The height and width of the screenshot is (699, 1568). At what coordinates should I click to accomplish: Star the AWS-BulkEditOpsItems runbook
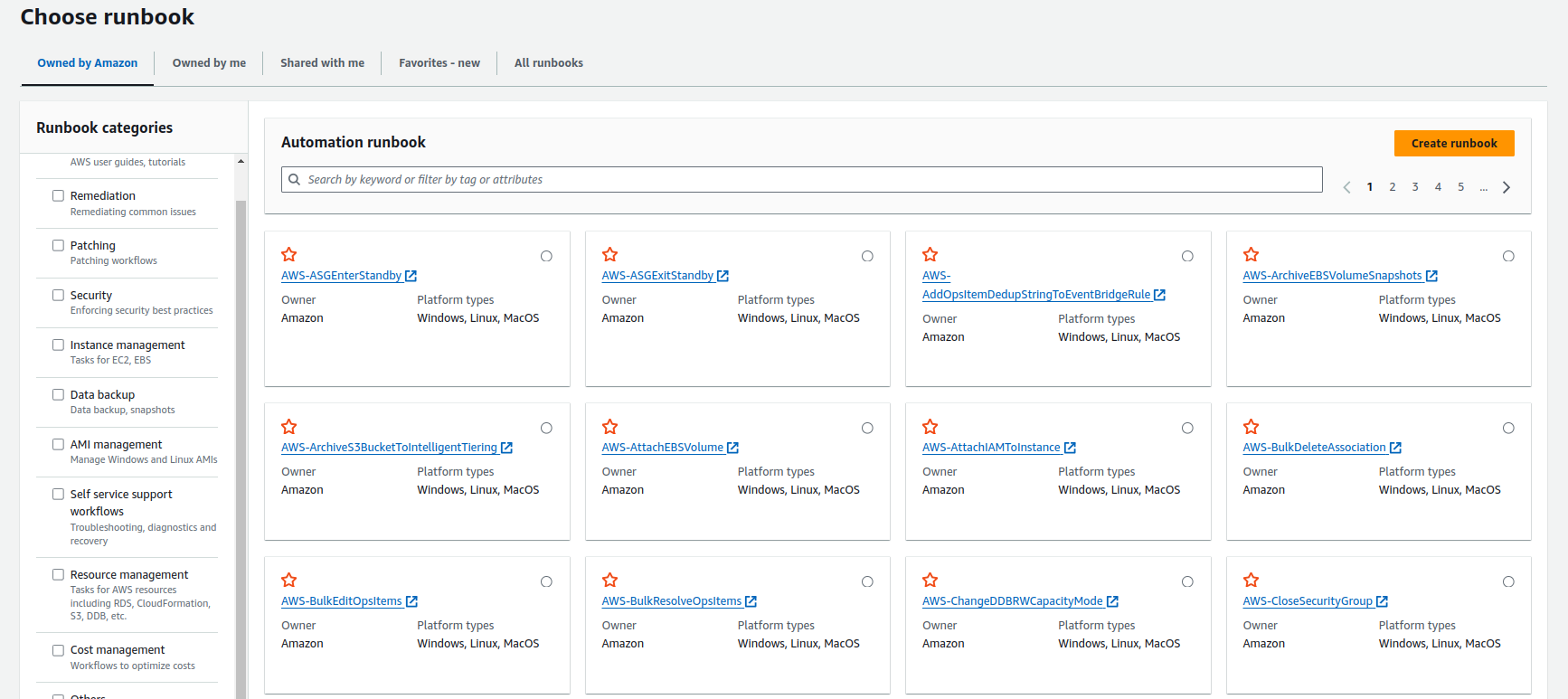pyautogui.click(x=289, y=581)
